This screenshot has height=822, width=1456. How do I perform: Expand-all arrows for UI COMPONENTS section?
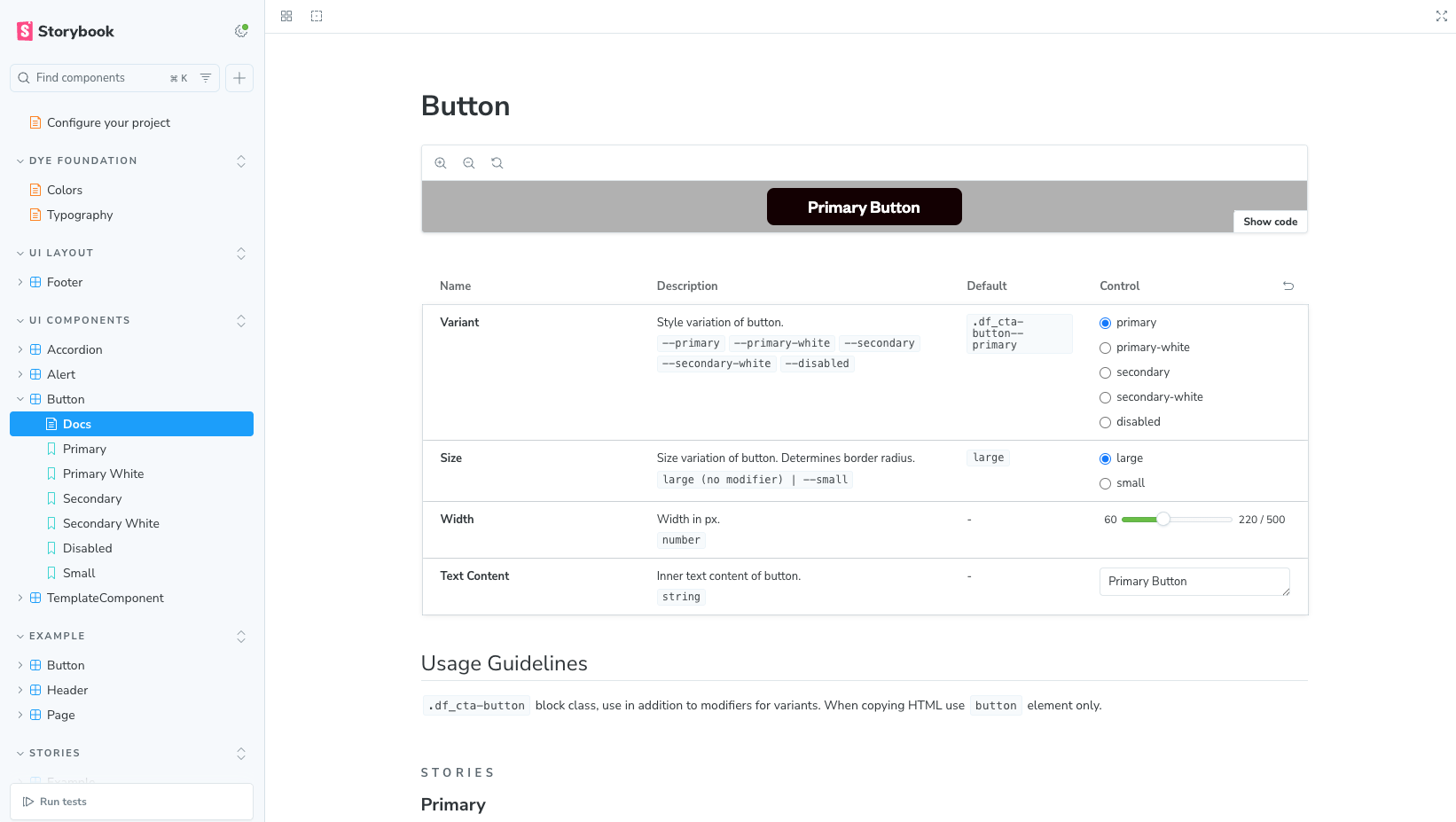[241, 320]
